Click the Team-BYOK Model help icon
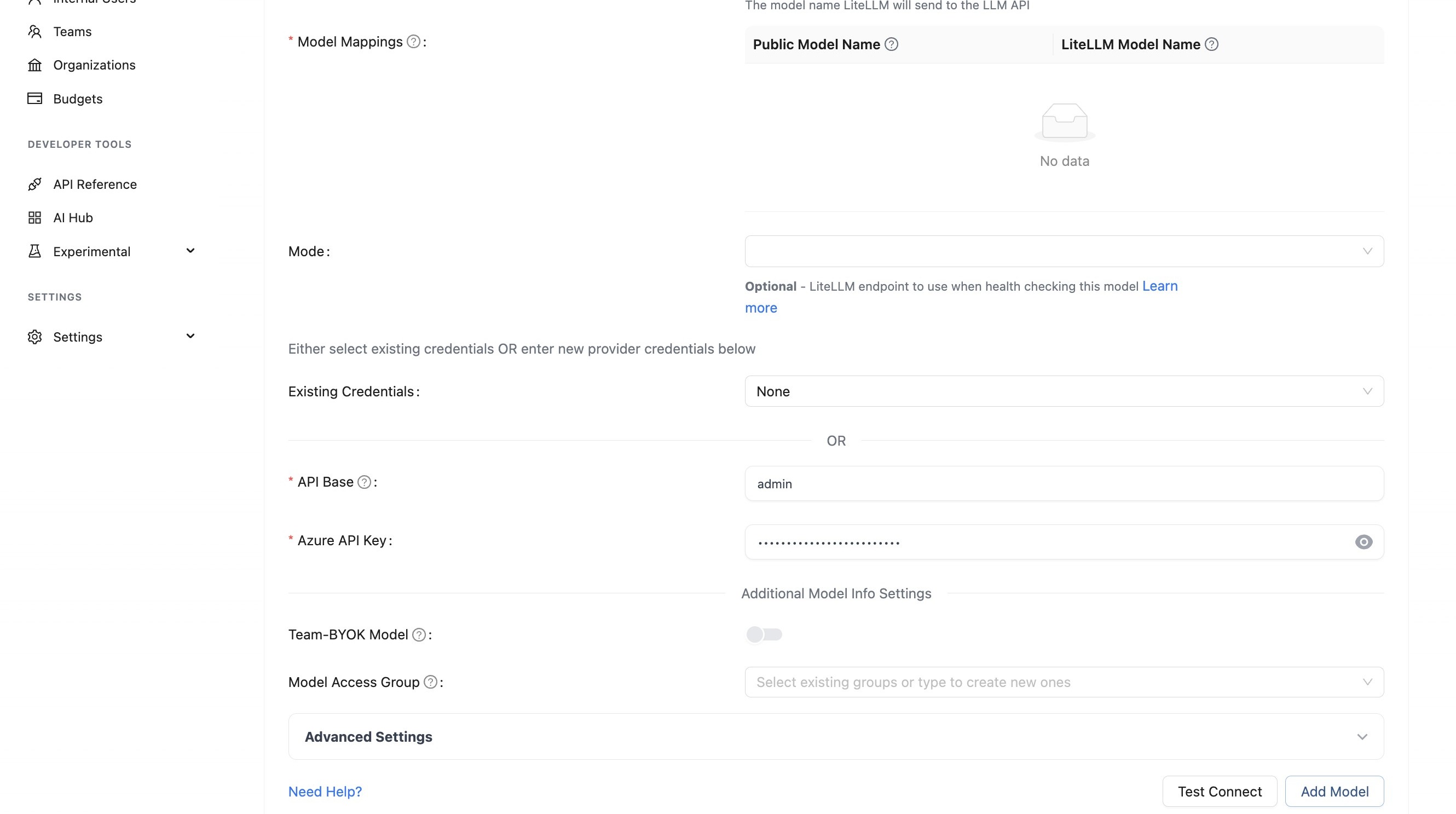The width and height of the screenshot is (1456, 814). (x=419, y=635)
